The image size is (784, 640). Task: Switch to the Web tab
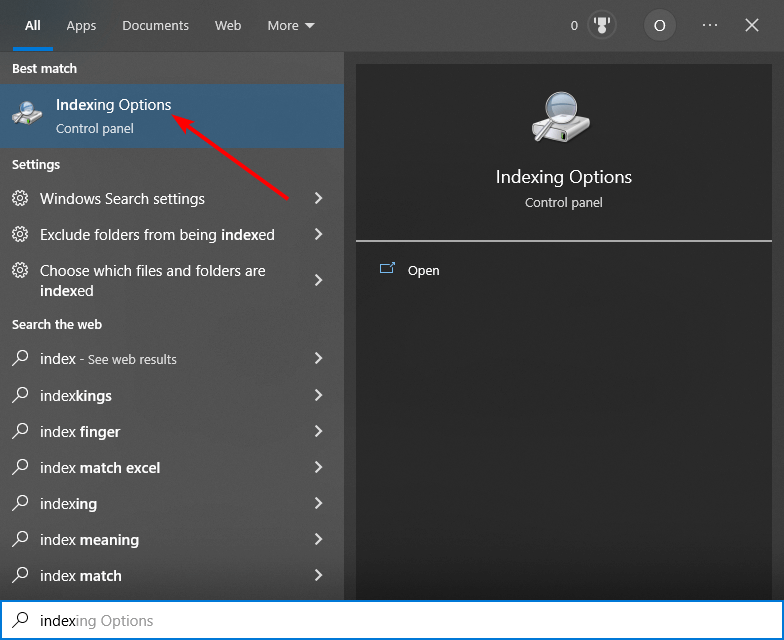228,26
